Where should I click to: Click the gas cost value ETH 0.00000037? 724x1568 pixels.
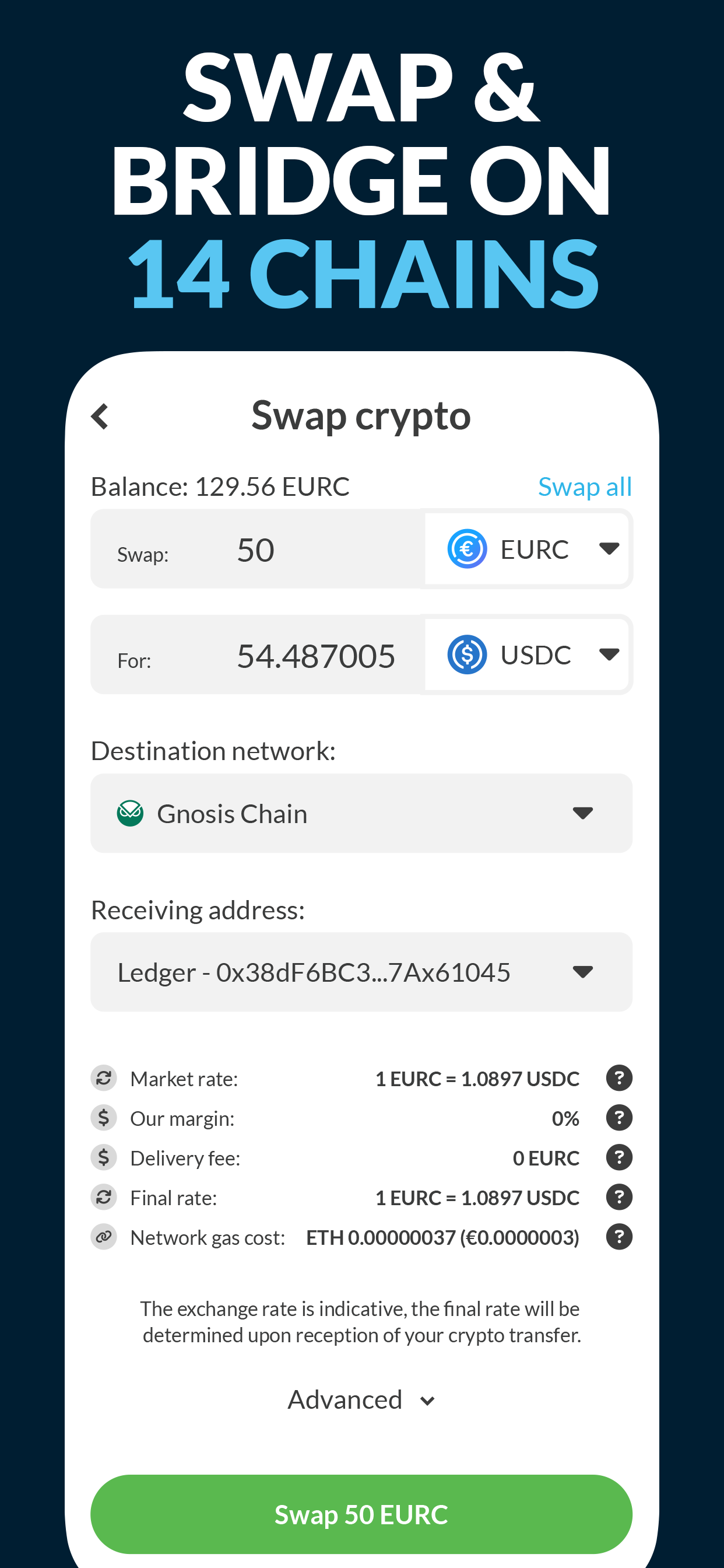(x=442, y=1237)
